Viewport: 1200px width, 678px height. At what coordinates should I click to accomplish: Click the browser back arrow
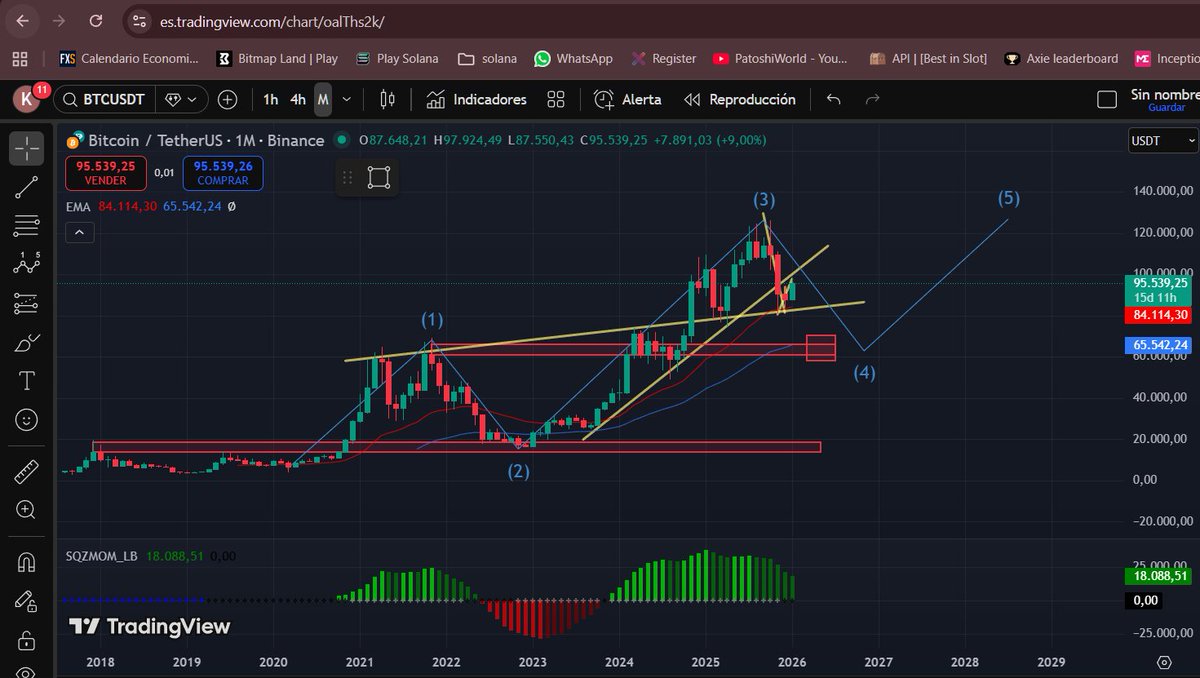[24, 20]
